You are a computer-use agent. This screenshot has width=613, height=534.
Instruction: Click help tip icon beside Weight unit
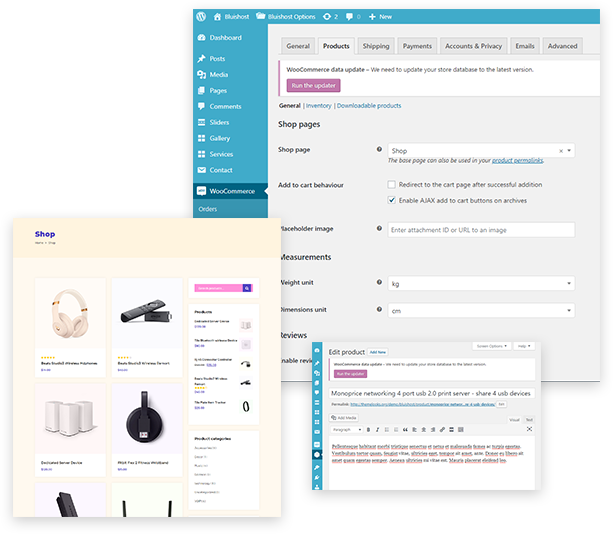pyautogui.click(x=379, y=282)
